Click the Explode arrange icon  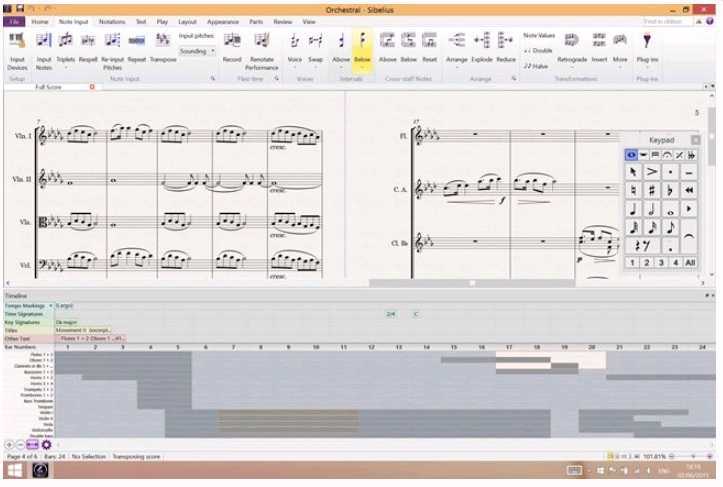(482, 41)
